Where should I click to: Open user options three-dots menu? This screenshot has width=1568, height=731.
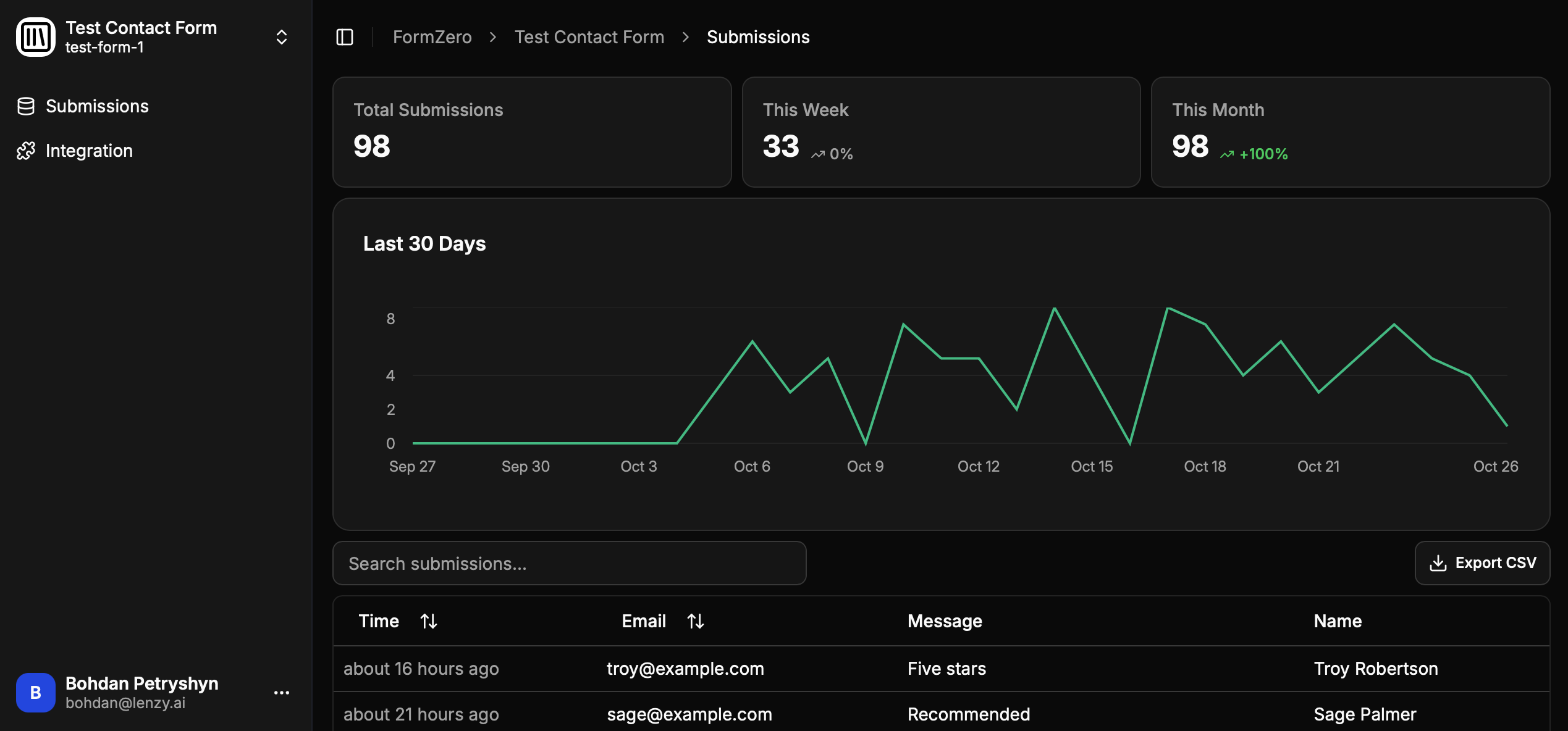coord(282,693)
